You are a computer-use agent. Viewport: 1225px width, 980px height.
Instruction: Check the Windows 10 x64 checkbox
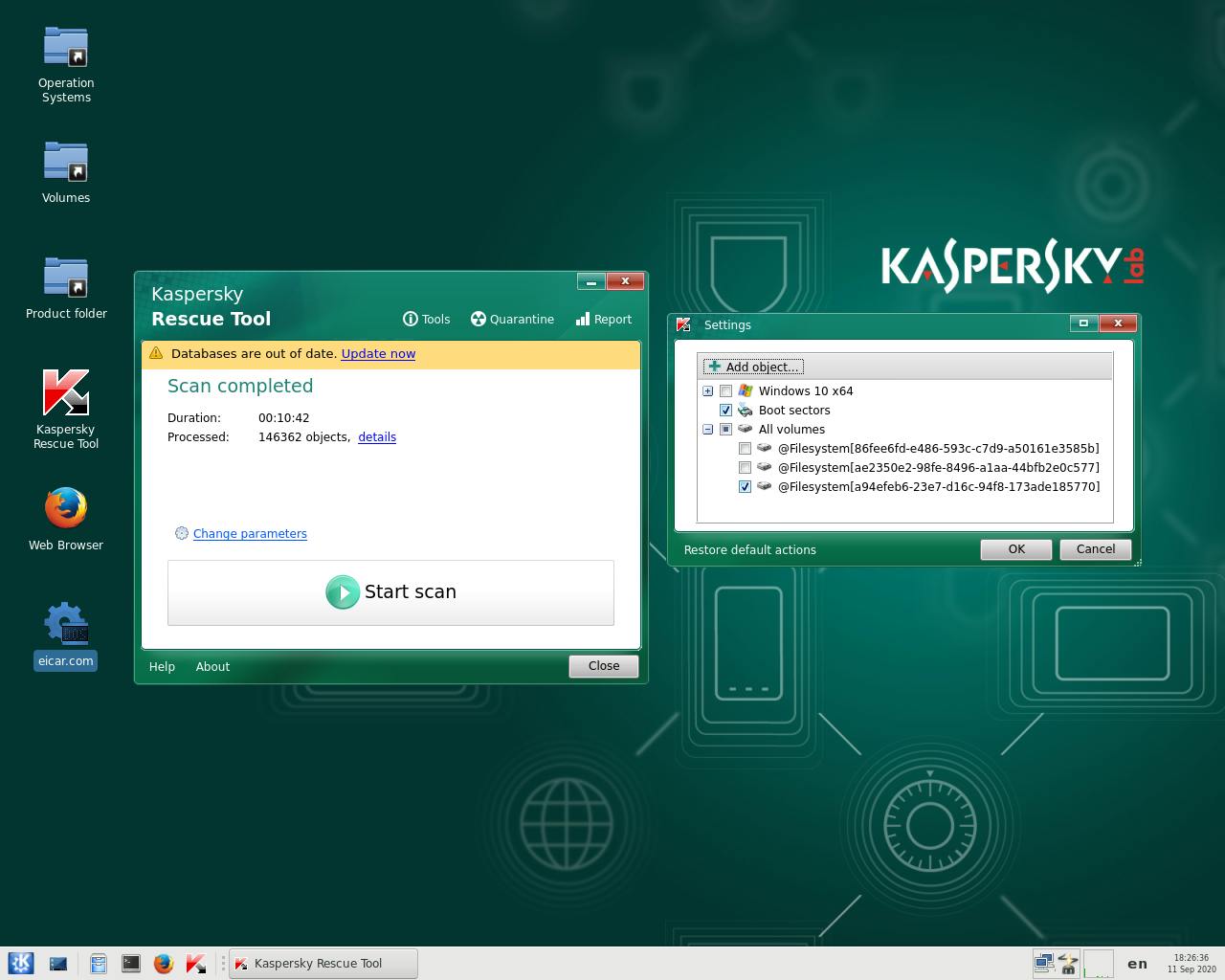[x=725, y=390]
